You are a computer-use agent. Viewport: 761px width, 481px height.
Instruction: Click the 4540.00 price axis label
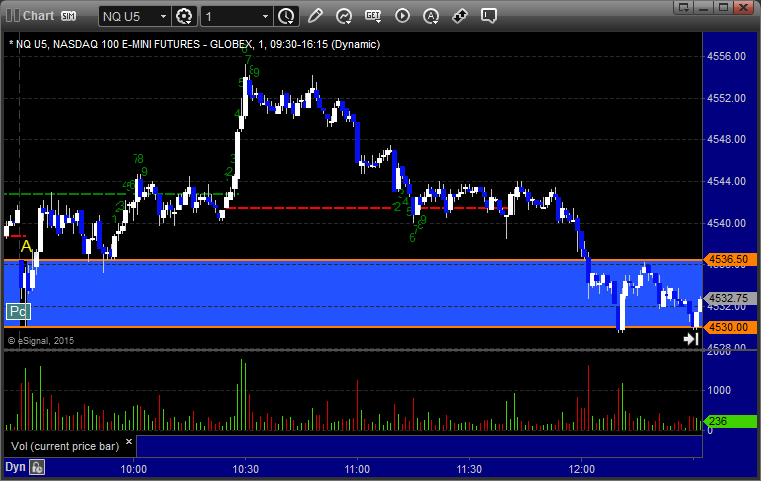pos(726,223)
